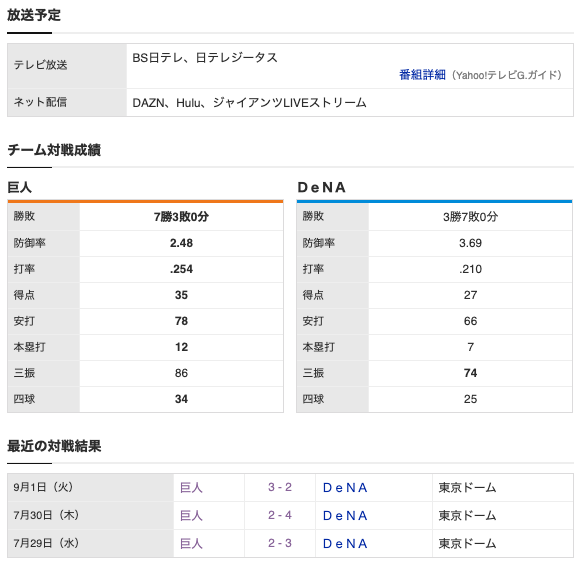Open 巨人 link in the 7月30日 row

191,515
